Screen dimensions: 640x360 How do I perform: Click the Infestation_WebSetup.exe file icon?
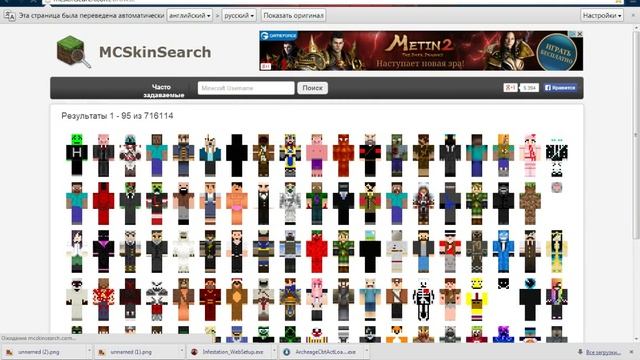[x=195, y=352]
